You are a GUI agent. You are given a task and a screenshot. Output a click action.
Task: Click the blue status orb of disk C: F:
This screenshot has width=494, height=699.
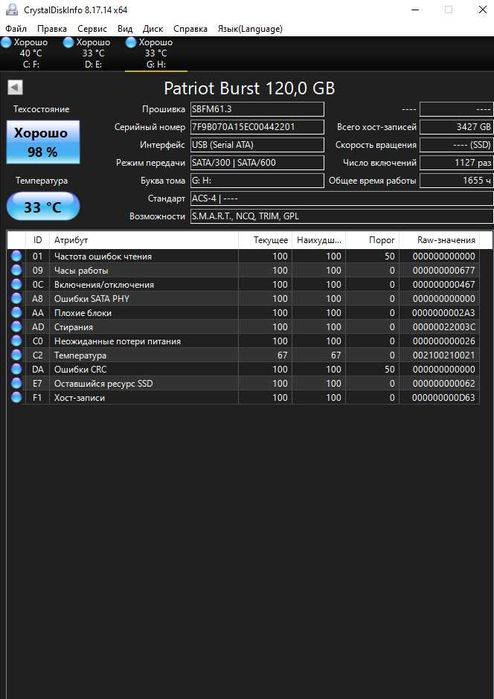[x=6, y=42]
